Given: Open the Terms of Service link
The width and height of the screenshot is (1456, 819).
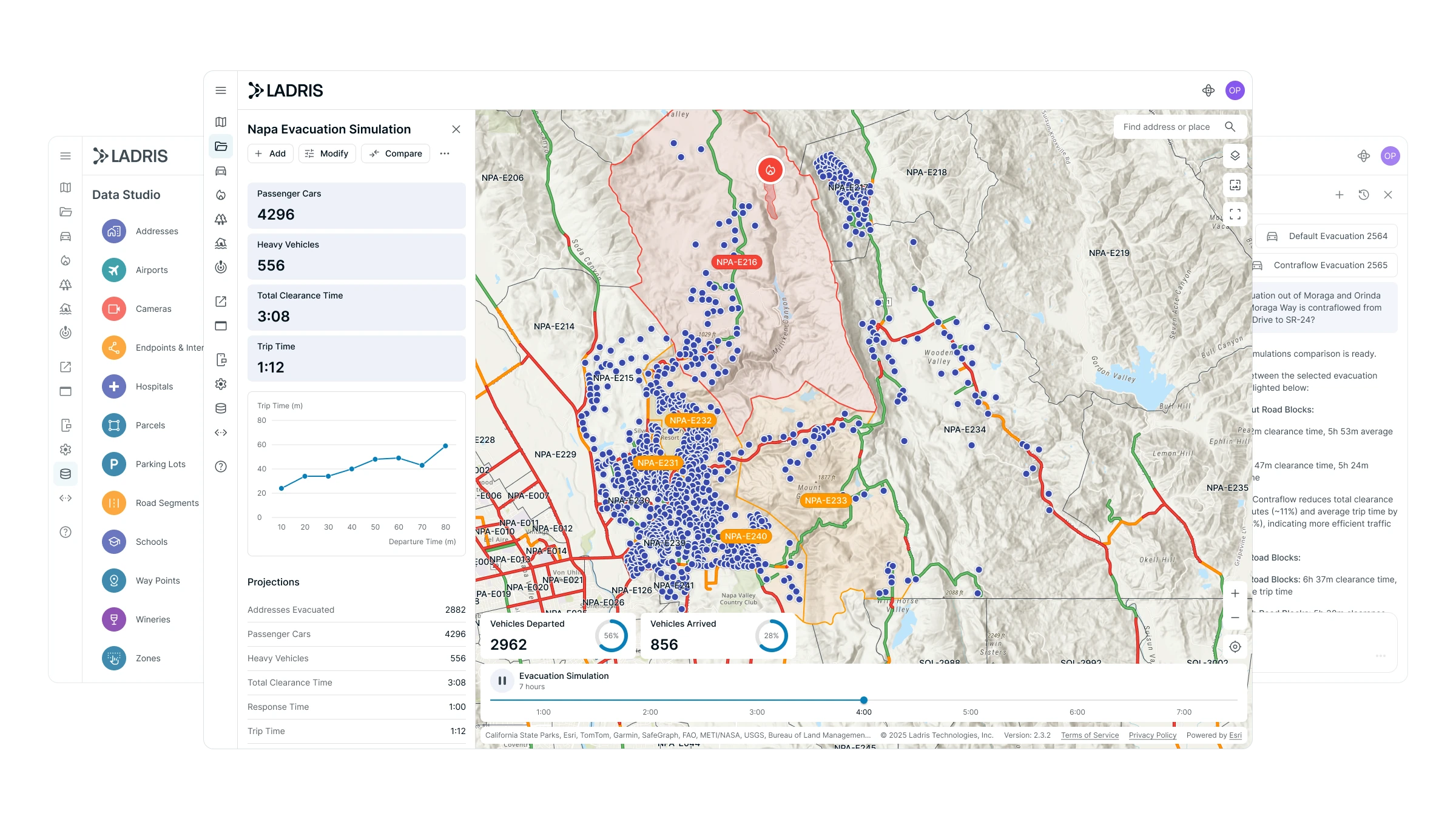Looking at the screenshot, I should coord(1090,735).
